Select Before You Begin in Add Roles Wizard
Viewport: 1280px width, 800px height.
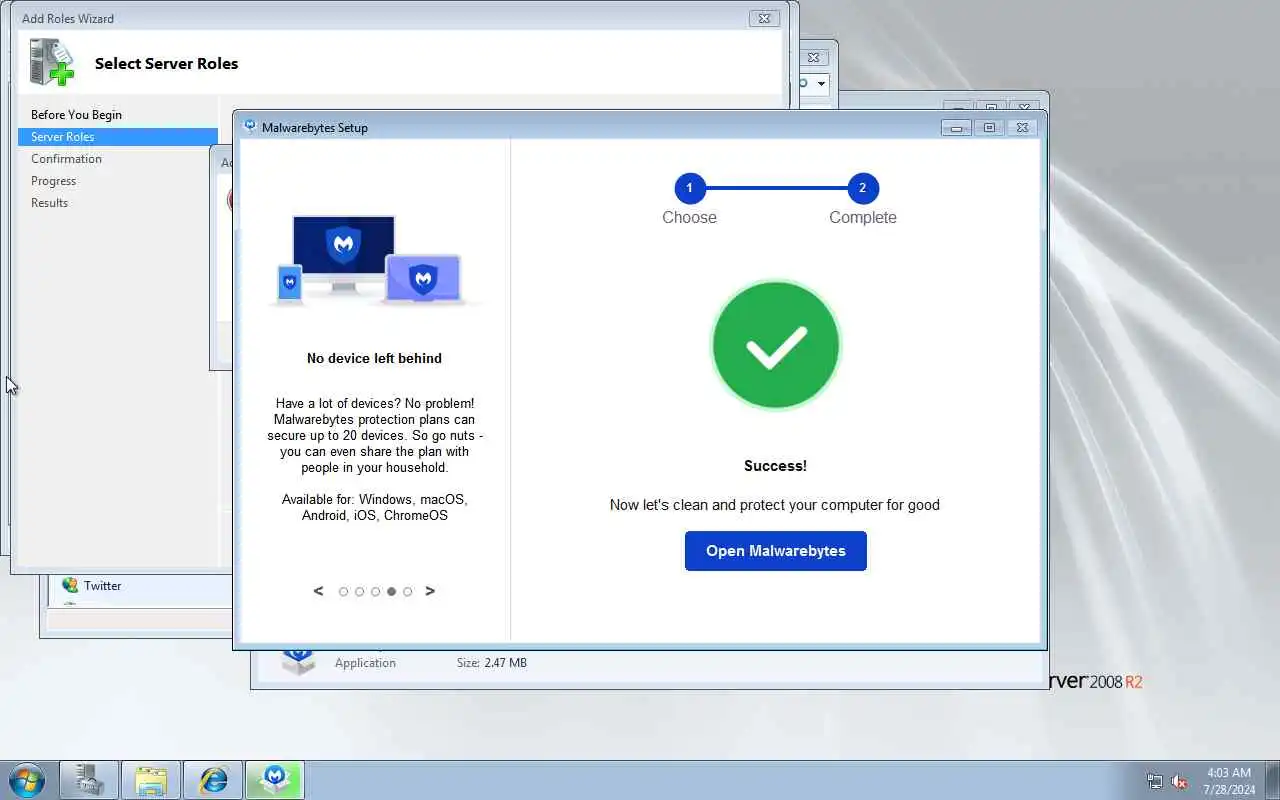[76, 115]
